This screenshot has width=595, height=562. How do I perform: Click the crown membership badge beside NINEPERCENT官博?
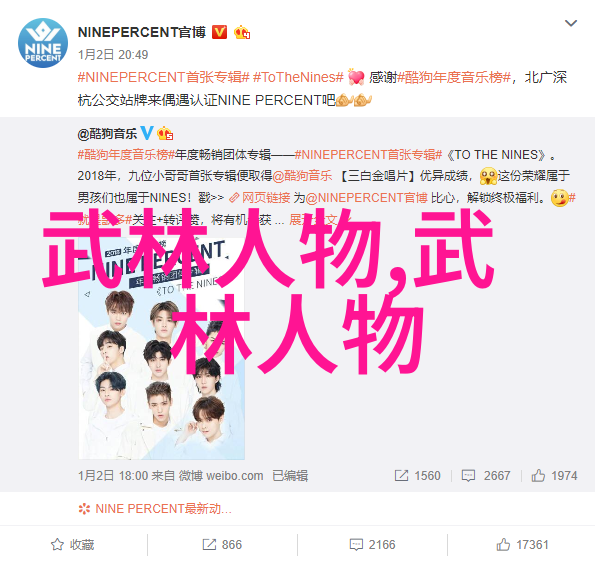point(242,33)
